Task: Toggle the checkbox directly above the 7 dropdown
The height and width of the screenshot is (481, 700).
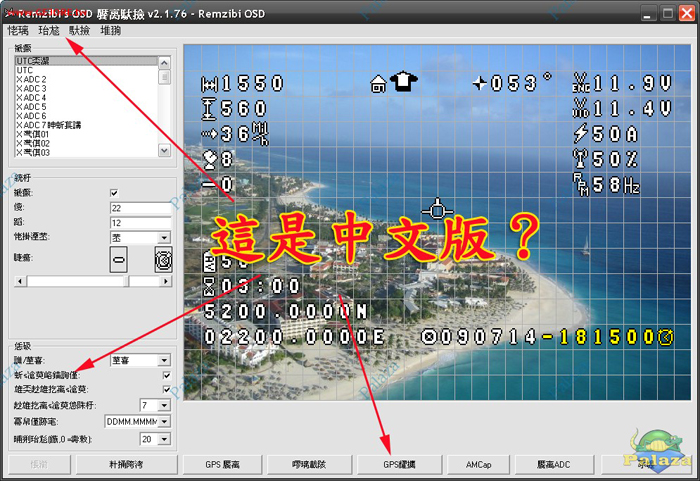Action: click(x=167, y=389)
